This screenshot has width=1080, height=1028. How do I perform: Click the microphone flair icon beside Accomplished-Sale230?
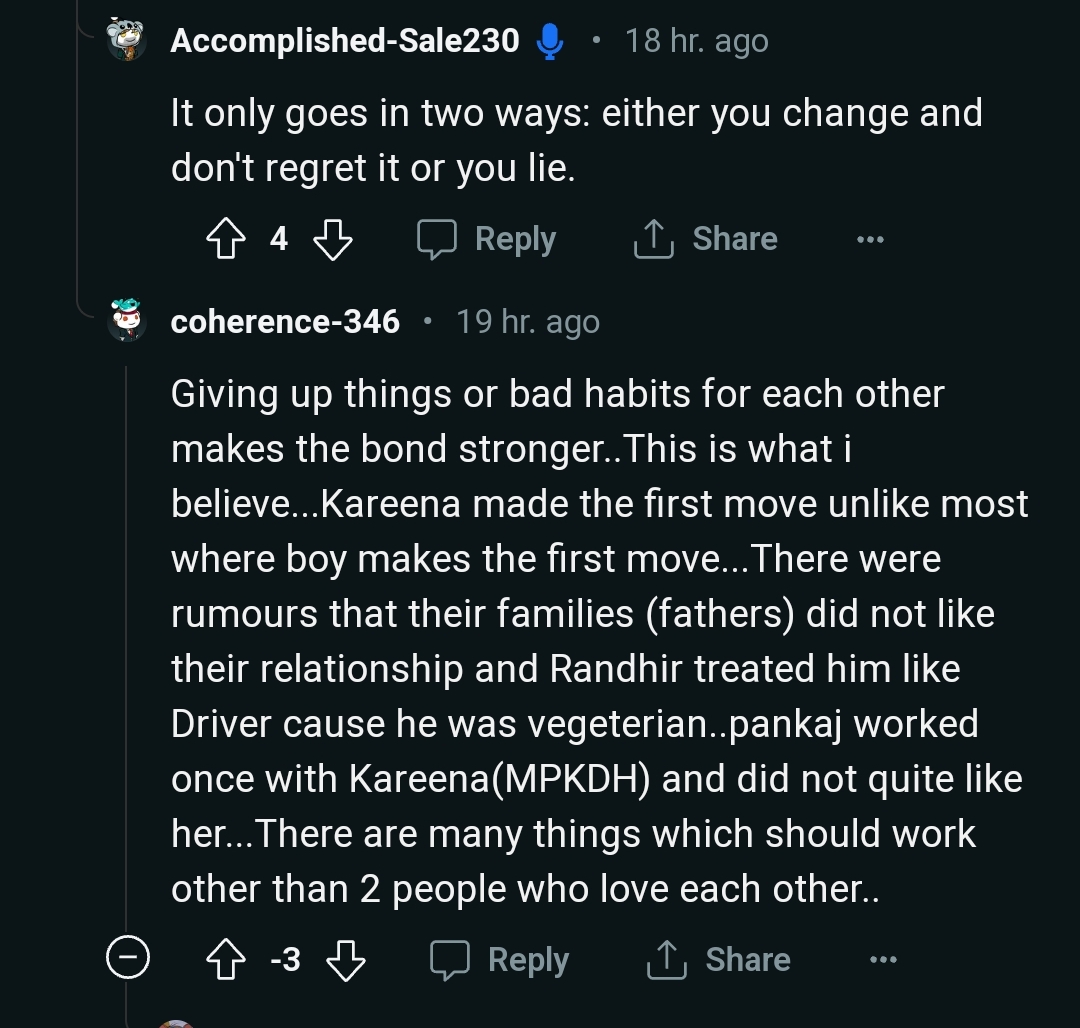pyautogui.click(x=549, y=41)
